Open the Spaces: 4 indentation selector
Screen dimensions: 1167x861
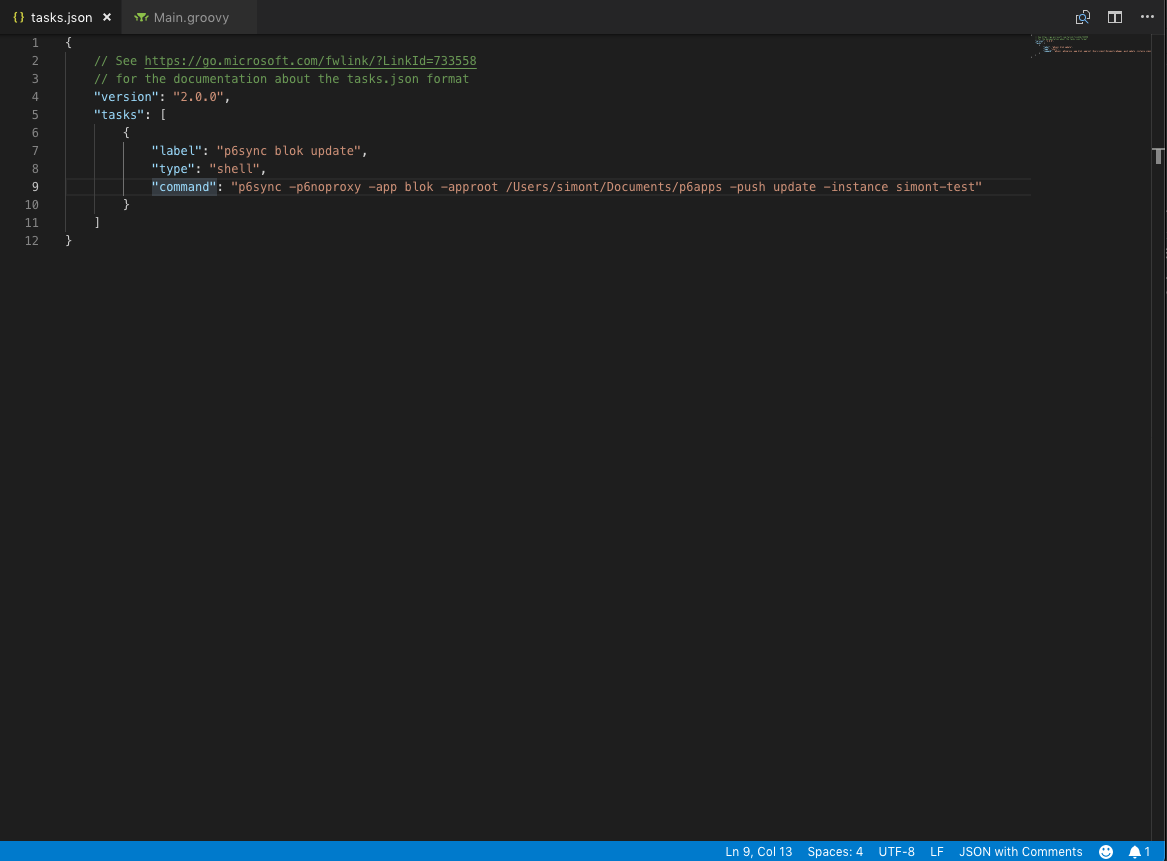835,852
